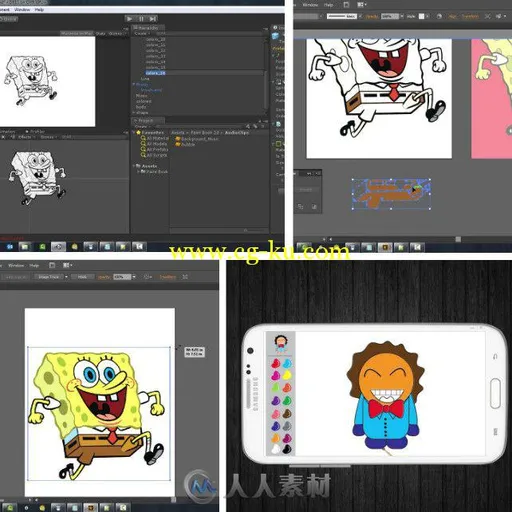
Task: Expand the shape object in Hierarchy
Action: click(134, 113)
